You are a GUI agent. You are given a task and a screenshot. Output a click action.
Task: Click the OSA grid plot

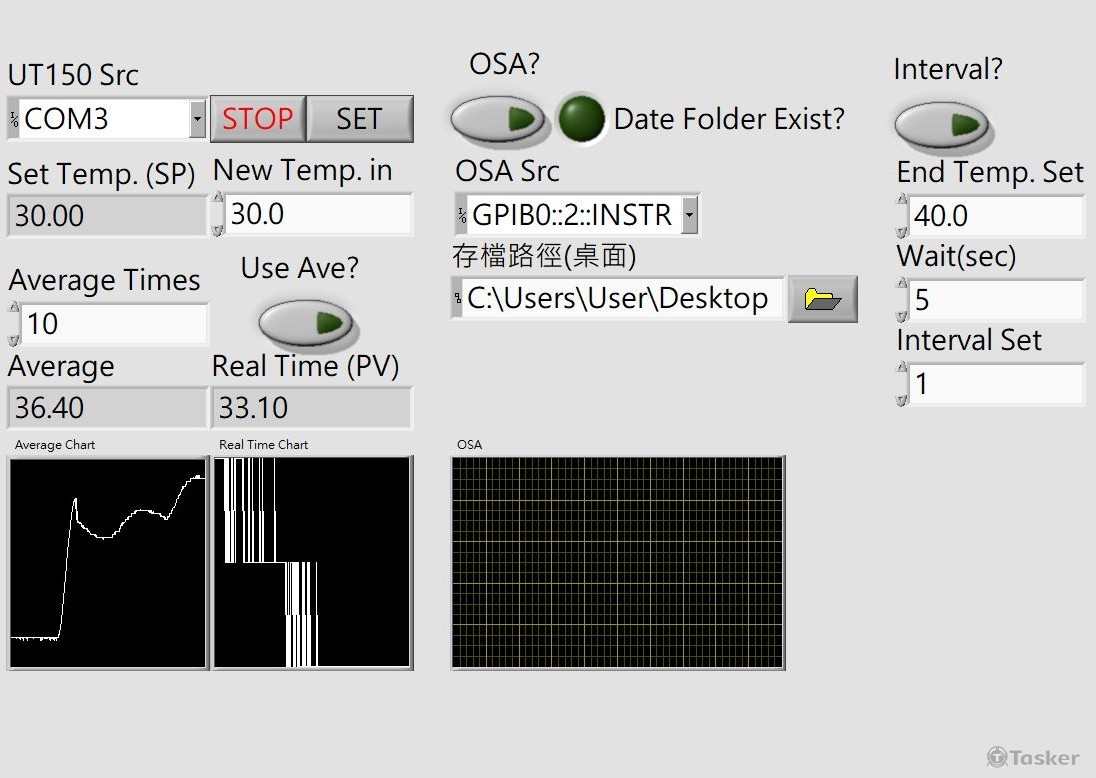click(x=618, y=563)
